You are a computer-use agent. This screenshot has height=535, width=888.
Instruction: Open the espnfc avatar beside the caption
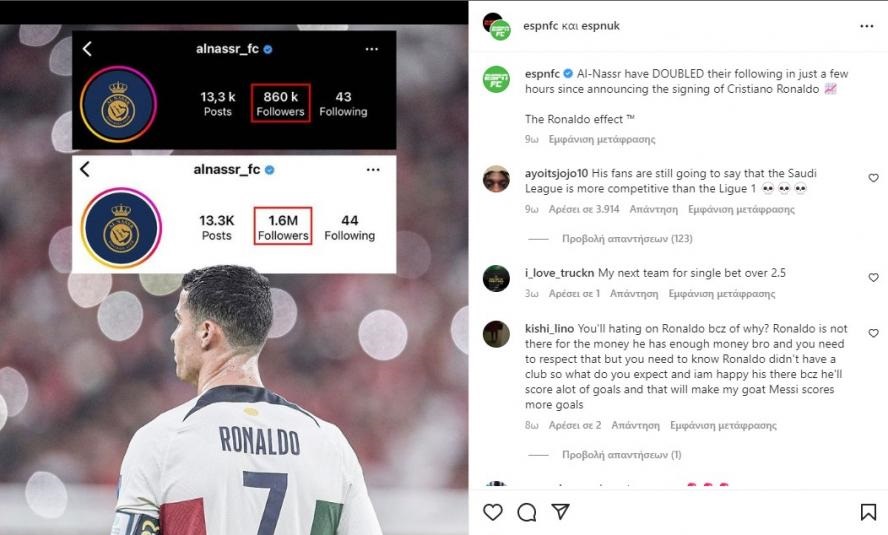click(496, 79)
